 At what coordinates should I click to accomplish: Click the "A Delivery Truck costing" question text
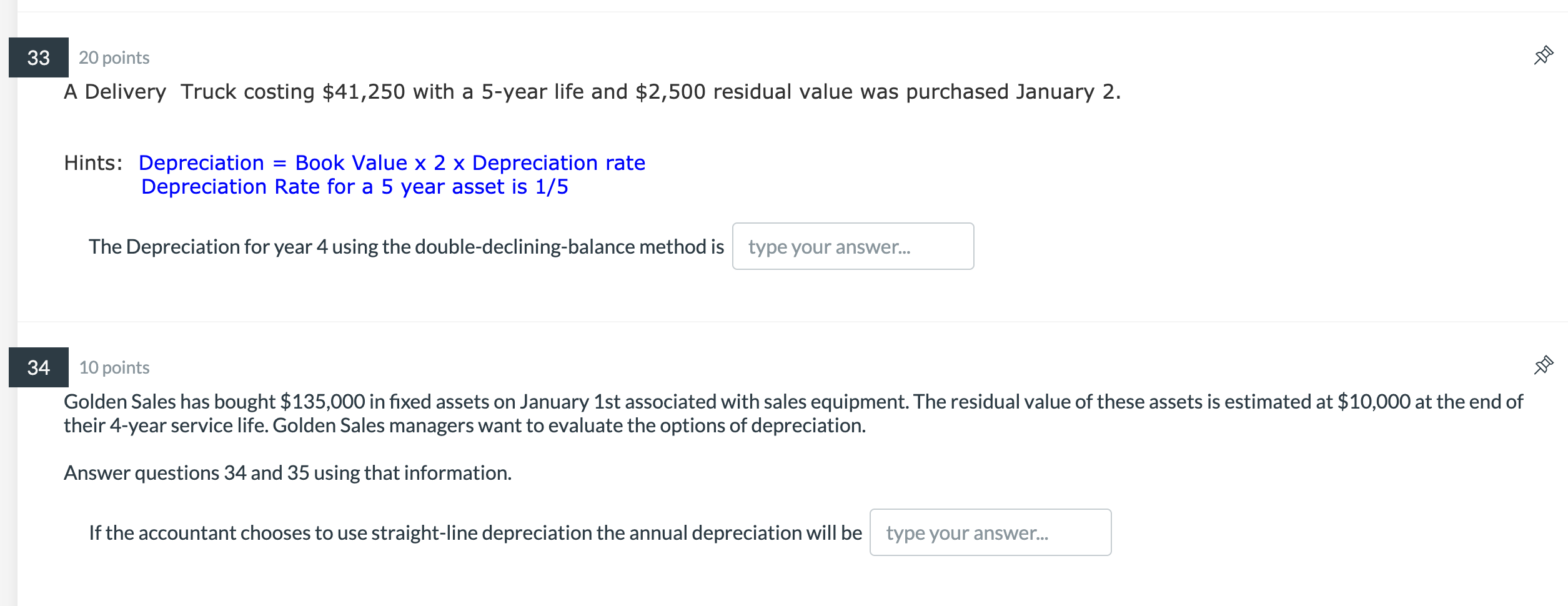point(187,92)
